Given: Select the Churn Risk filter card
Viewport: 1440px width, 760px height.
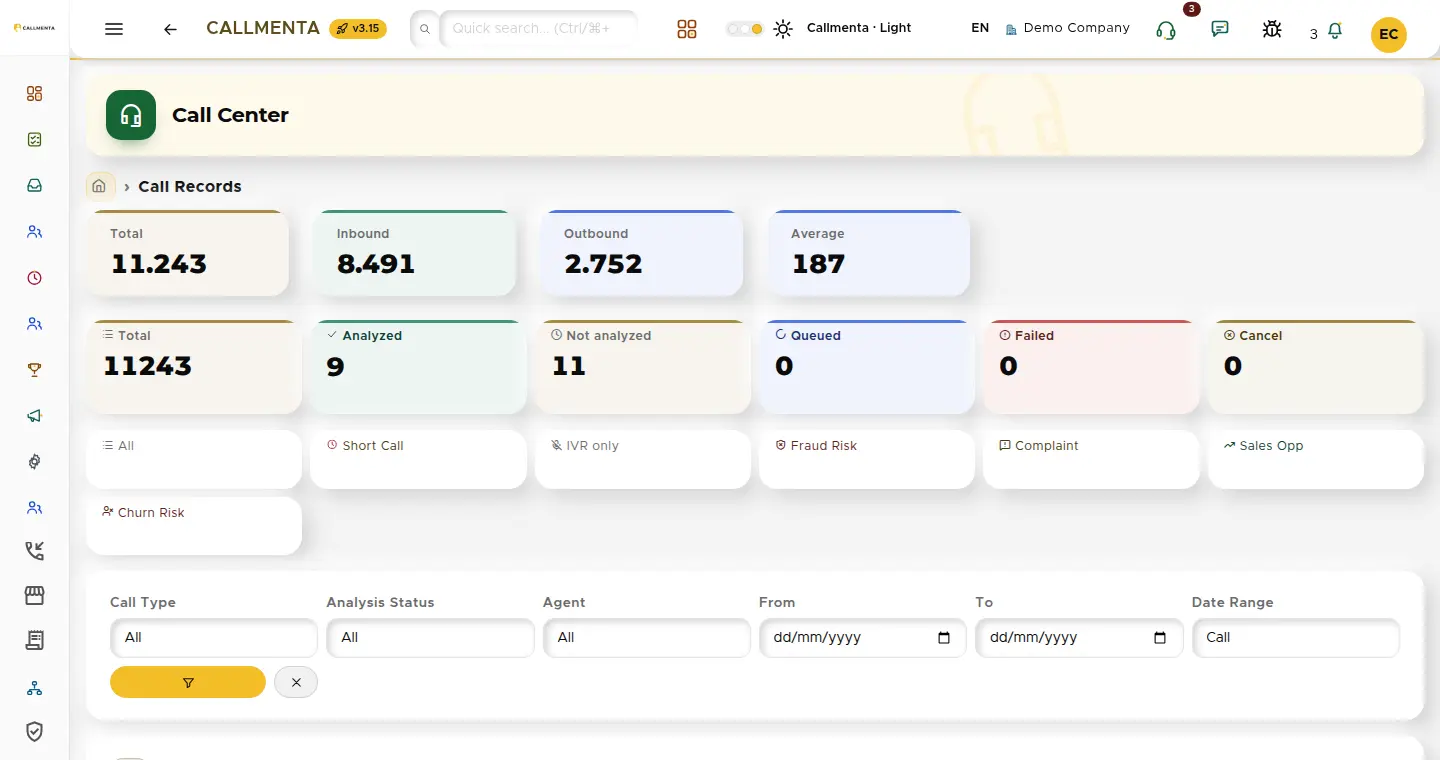Looking at the screenshot, I should pyautogui.click(x=194, y=526).
